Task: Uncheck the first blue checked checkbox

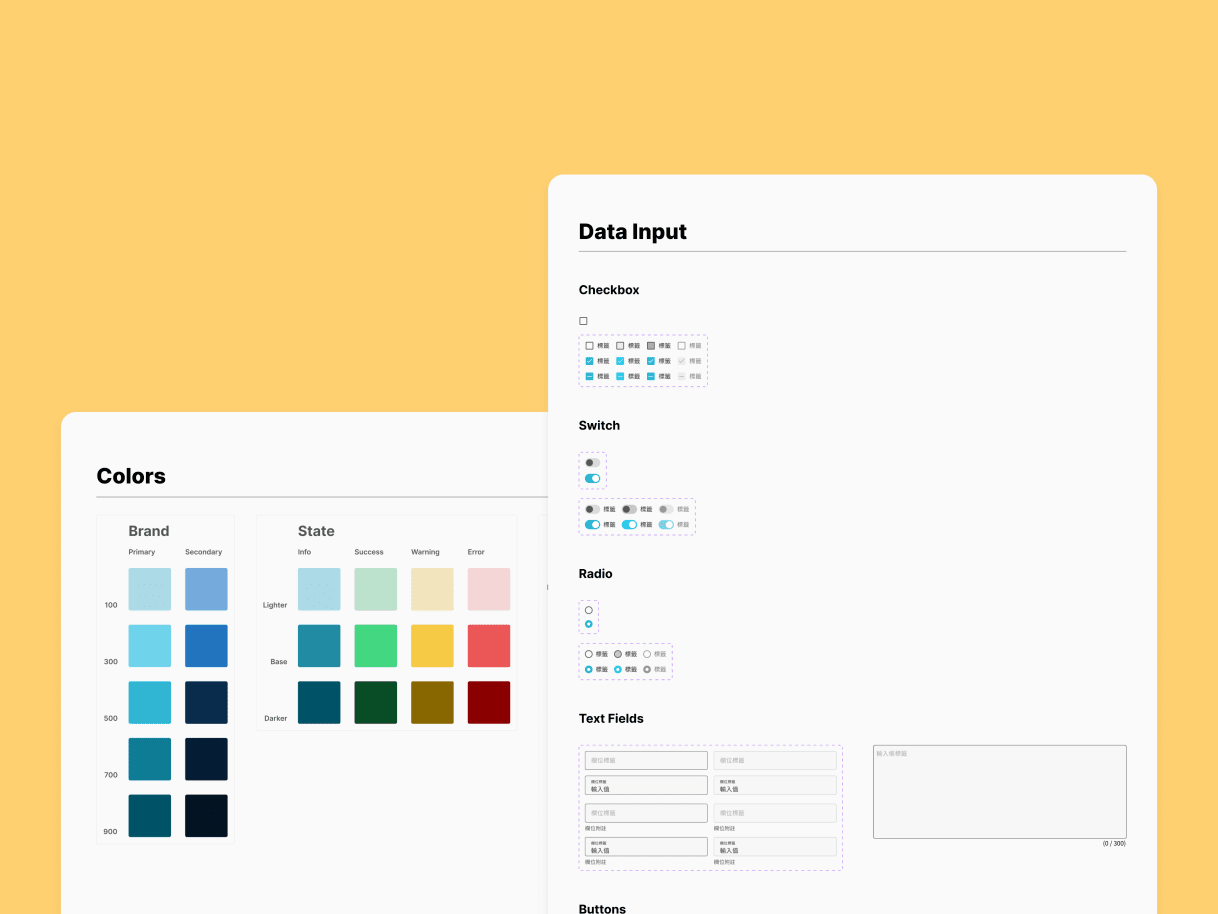Action: tap(589, 360)
